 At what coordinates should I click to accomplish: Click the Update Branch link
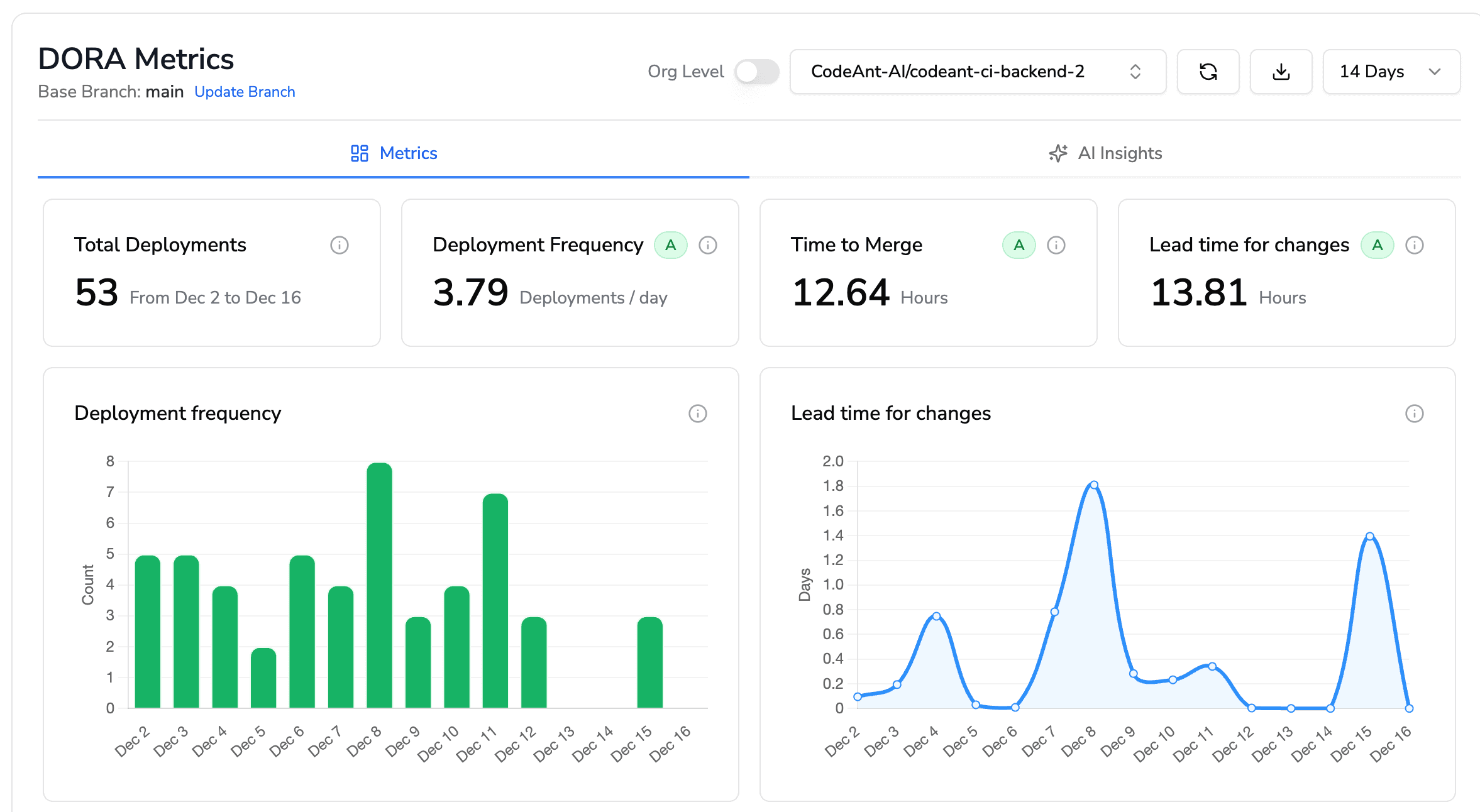click(x=245, y=92)
